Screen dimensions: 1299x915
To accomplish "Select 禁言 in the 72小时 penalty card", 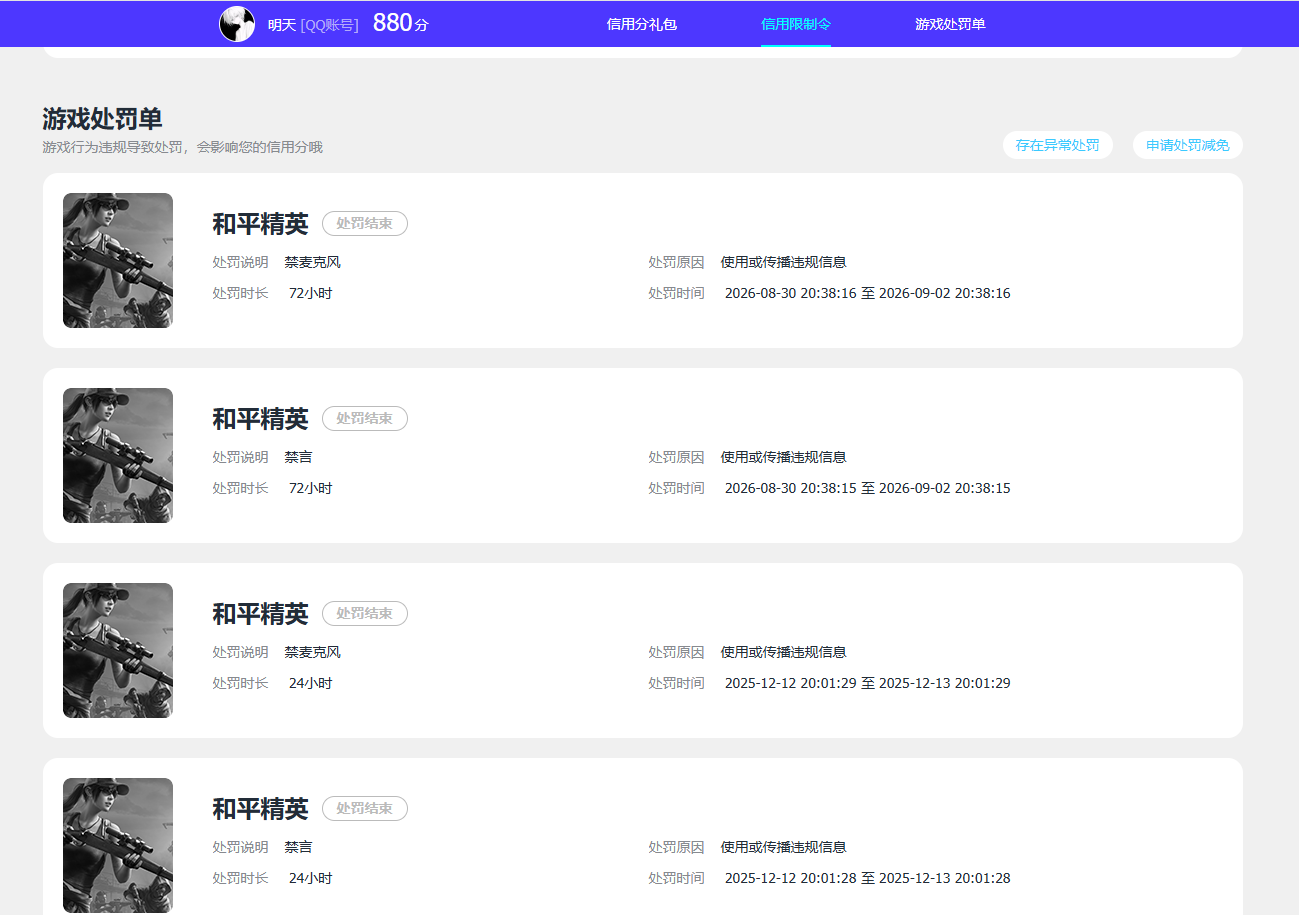I will [x=299, y=457].
